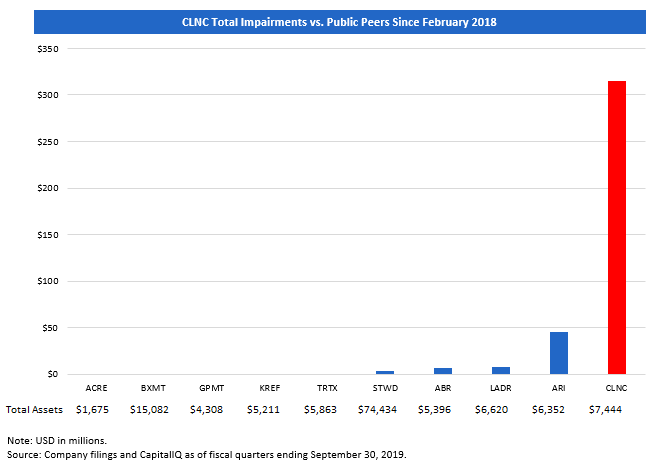Click the LADR impairment bar

click(501, 370)
